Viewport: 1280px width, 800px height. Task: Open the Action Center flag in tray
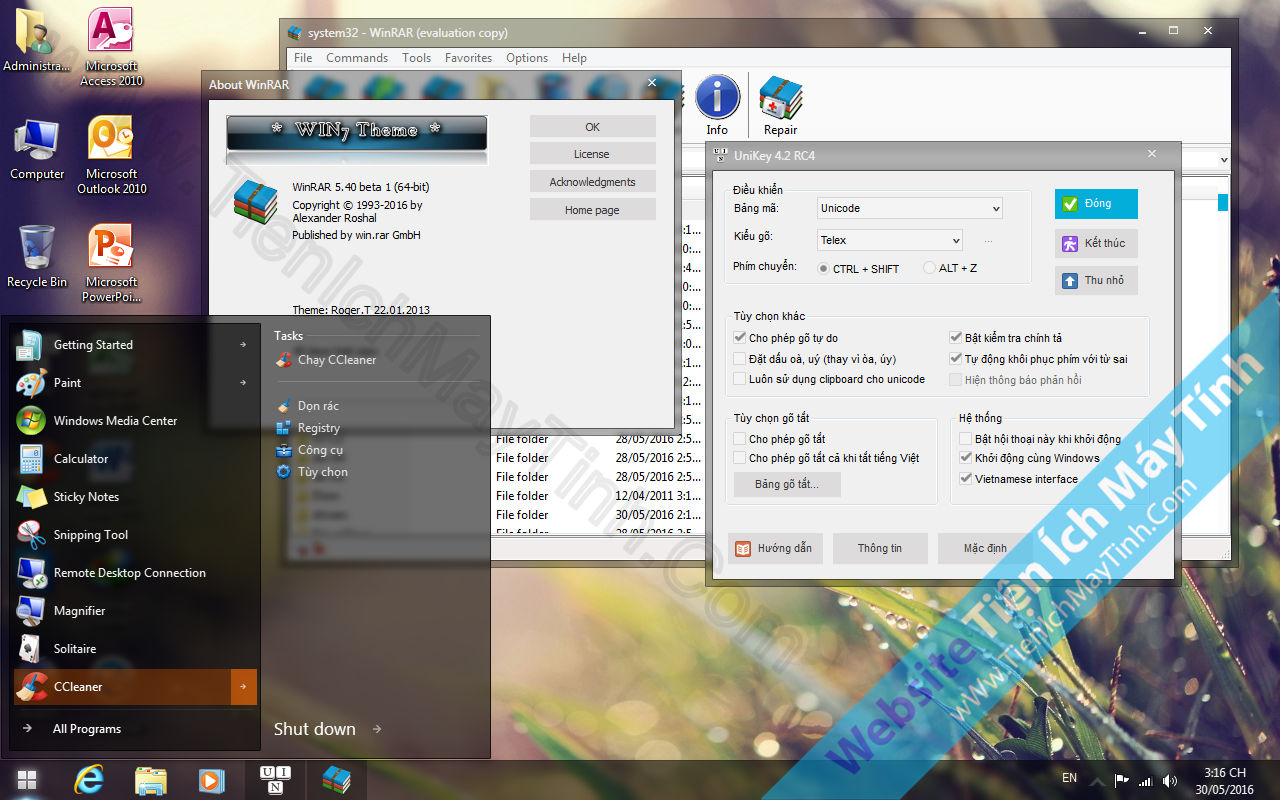(1121, 780)
